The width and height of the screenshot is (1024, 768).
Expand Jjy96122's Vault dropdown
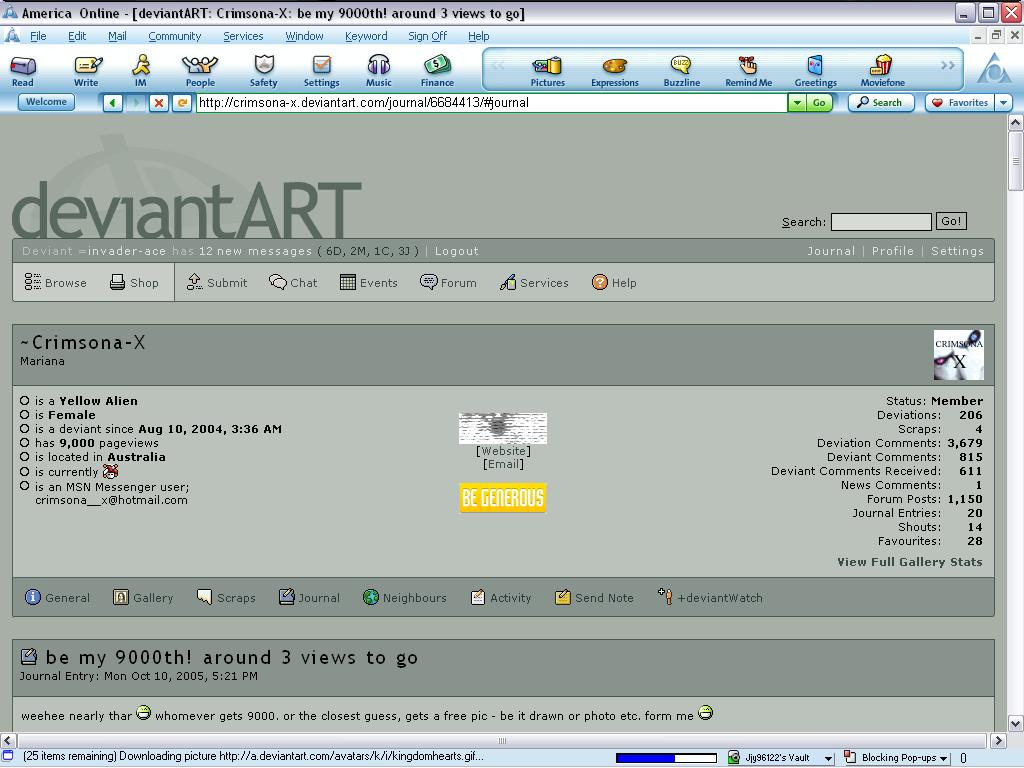tap(829, 758)
